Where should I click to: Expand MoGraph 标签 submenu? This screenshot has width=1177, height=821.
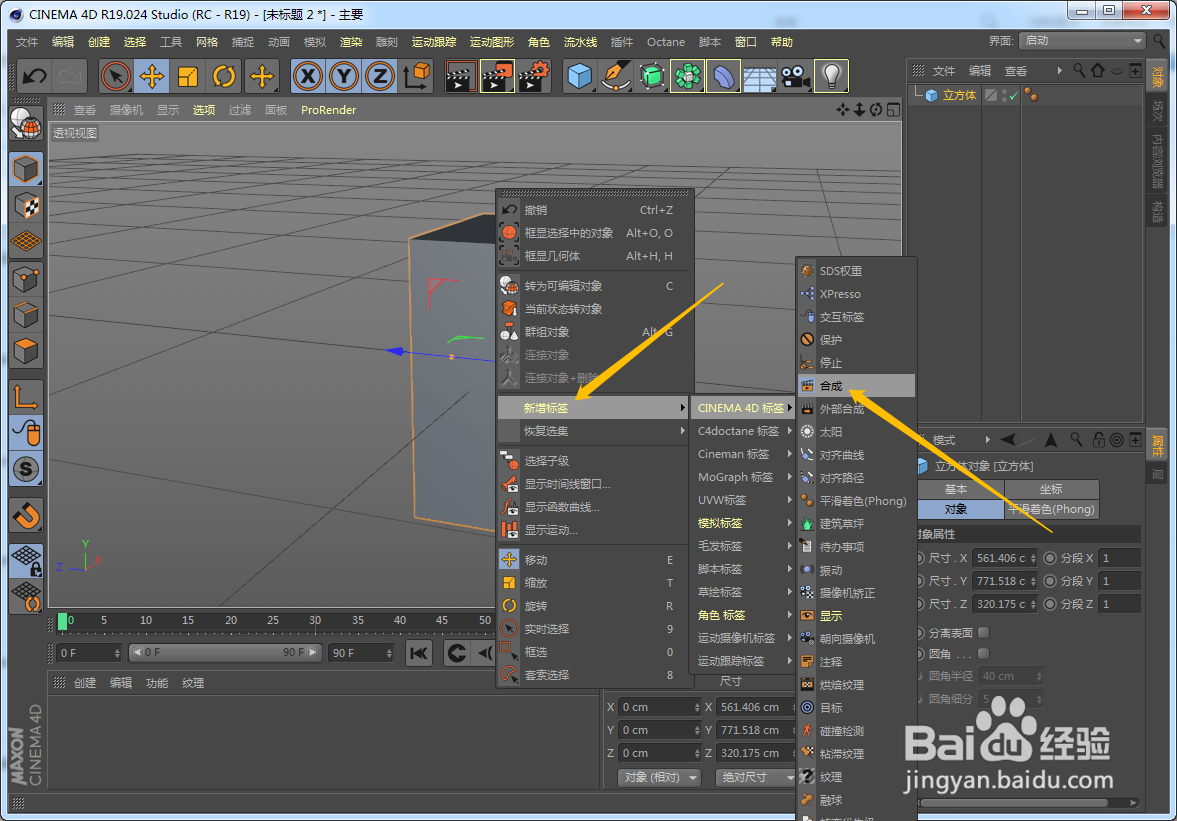(x=743, y=477)
